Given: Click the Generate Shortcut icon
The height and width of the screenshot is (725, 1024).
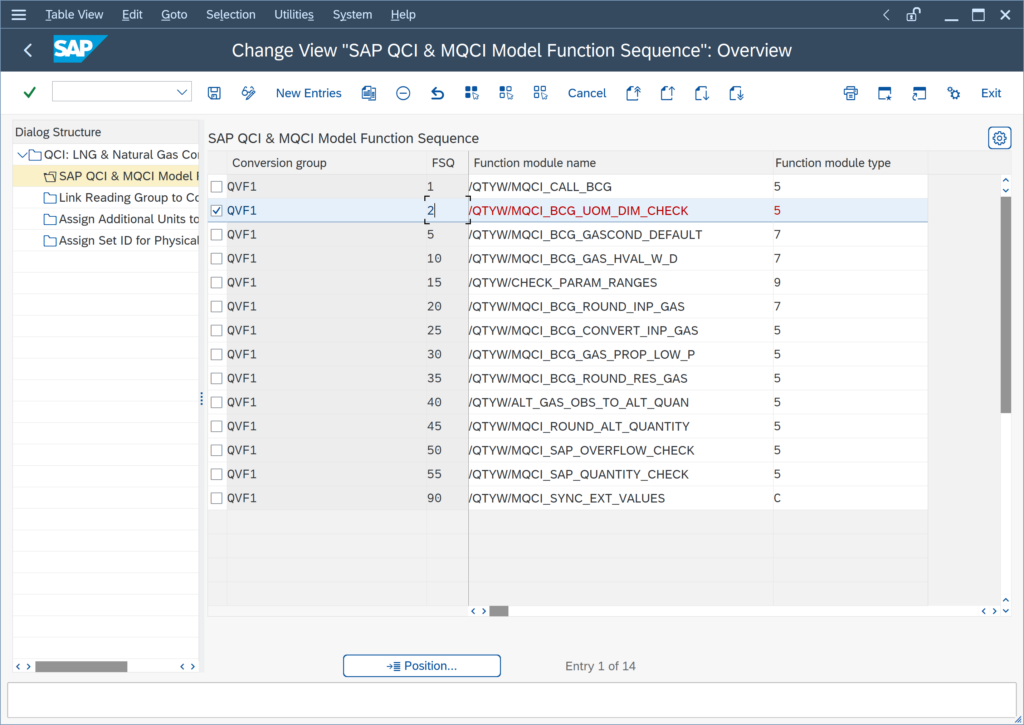Looking at the screenshot, I should pyautogui.click(x=919, y=93).
